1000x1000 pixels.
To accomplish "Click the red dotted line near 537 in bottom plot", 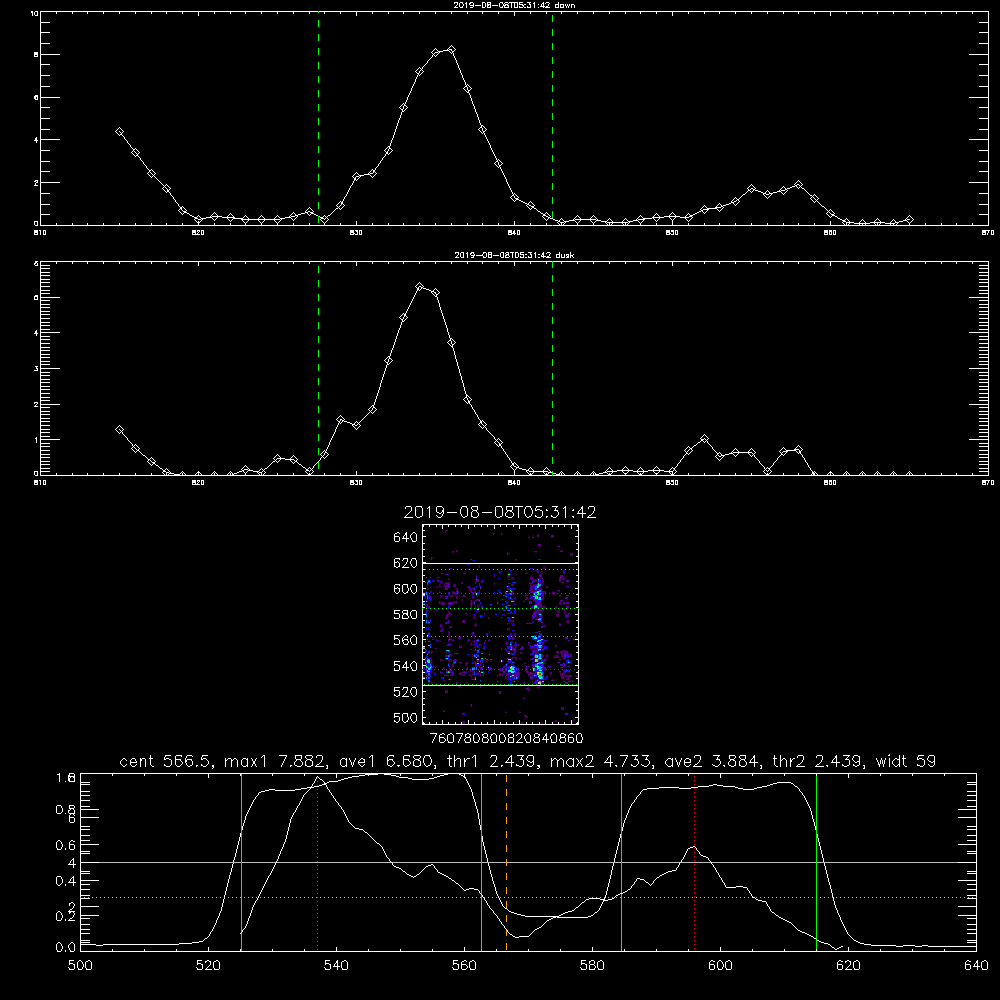I will coord(318,862).
